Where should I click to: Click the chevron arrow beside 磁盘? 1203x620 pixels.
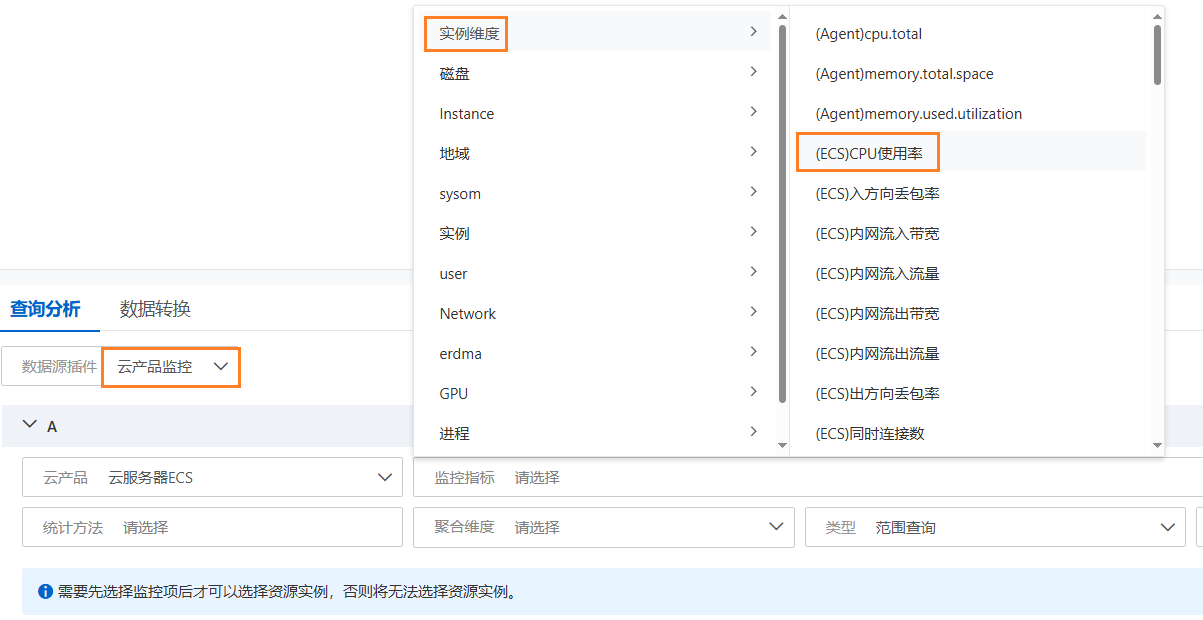(x=754, y=72)
